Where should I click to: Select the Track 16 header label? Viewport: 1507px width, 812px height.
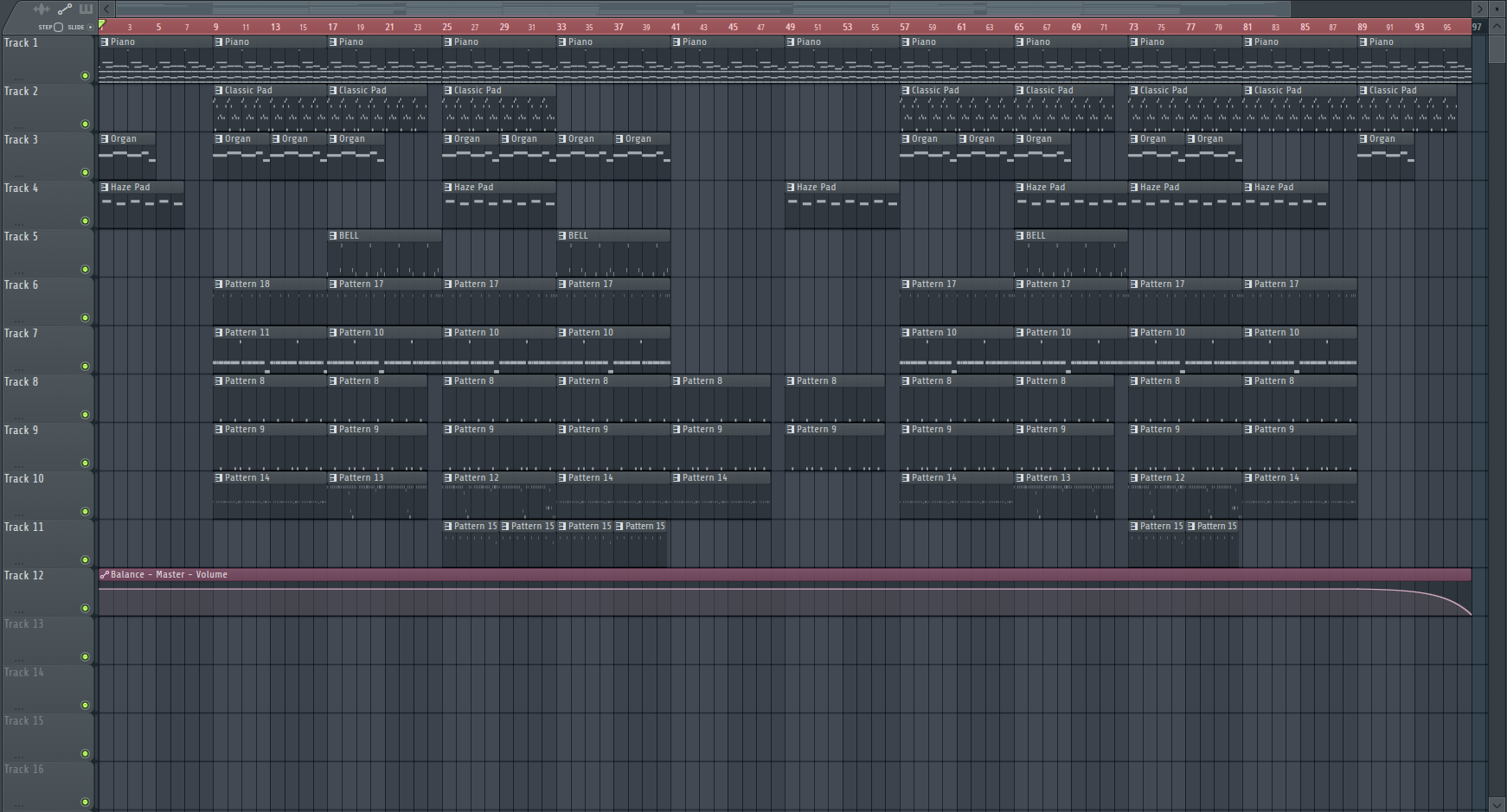23,769
